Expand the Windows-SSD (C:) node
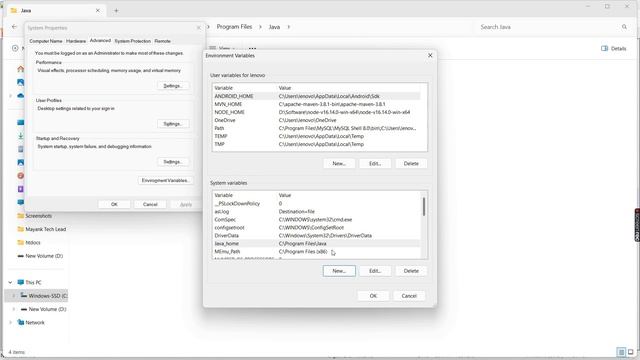 [13, 296]
